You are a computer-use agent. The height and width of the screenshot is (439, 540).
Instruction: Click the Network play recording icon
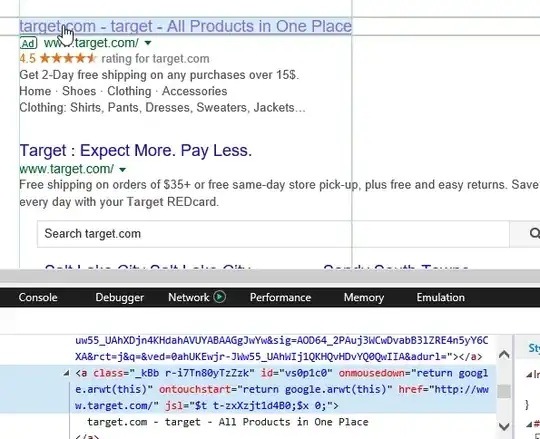tap(219, 297)
